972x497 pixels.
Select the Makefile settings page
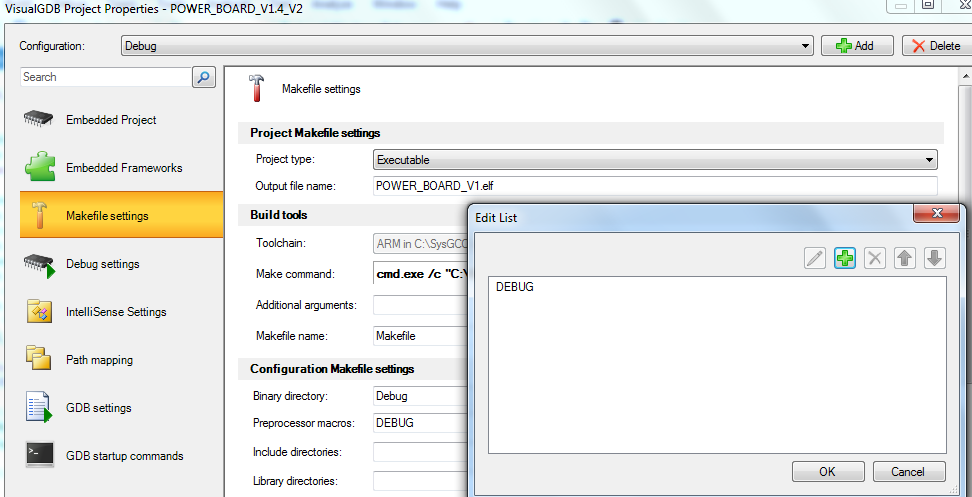coord(122,216)
